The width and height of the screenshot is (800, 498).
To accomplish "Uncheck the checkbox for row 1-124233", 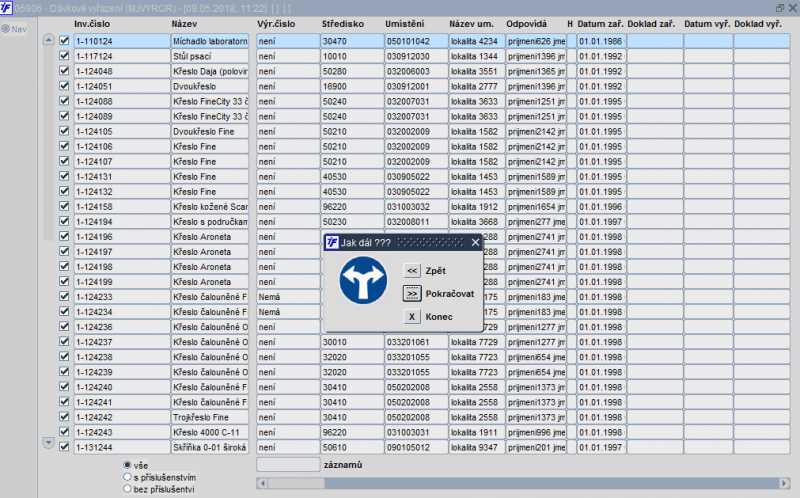I will click(64, 296).
